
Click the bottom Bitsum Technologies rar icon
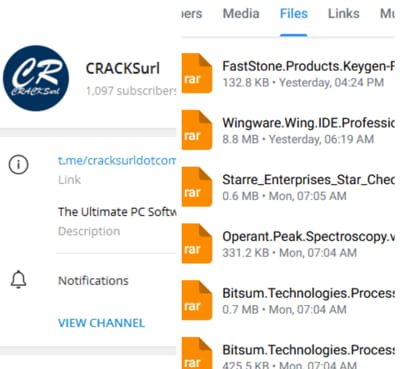pyautogui.click(x=197, y=353)
